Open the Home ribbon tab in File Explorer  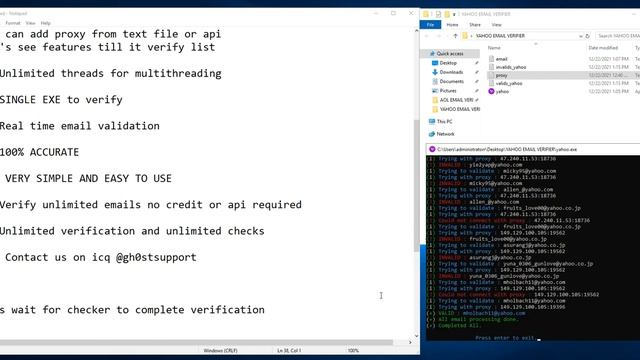452,25
